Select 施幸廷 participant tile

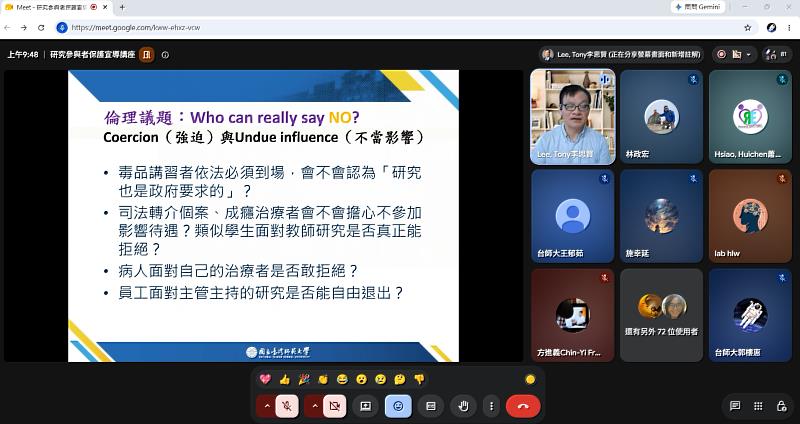tap(661, 216)
